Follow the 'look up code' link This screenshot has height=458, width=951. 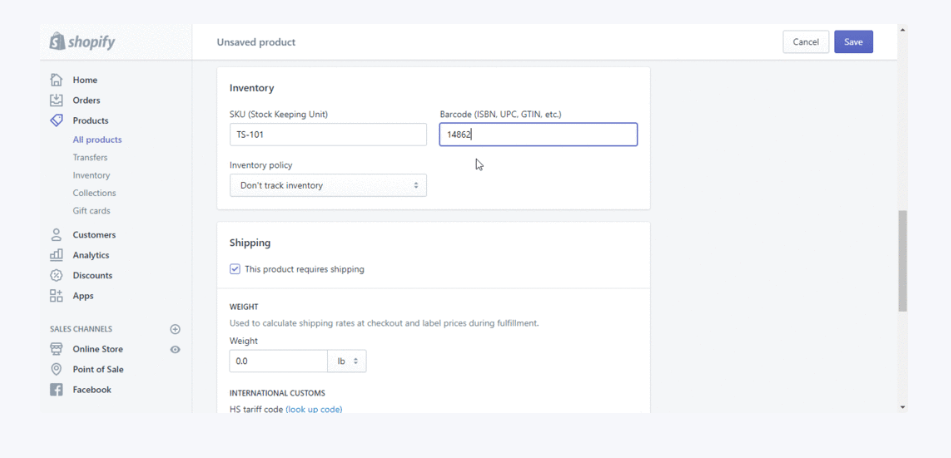pos(314,409)
